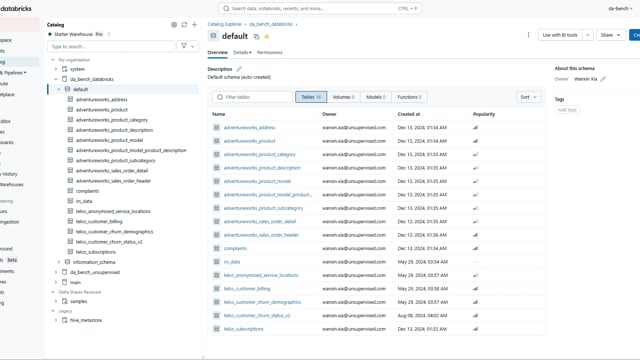Image resolution: width=640 pixels, height=360 pixels.
Task: Collapse the default schema tree node
Action: coord(59,89)
